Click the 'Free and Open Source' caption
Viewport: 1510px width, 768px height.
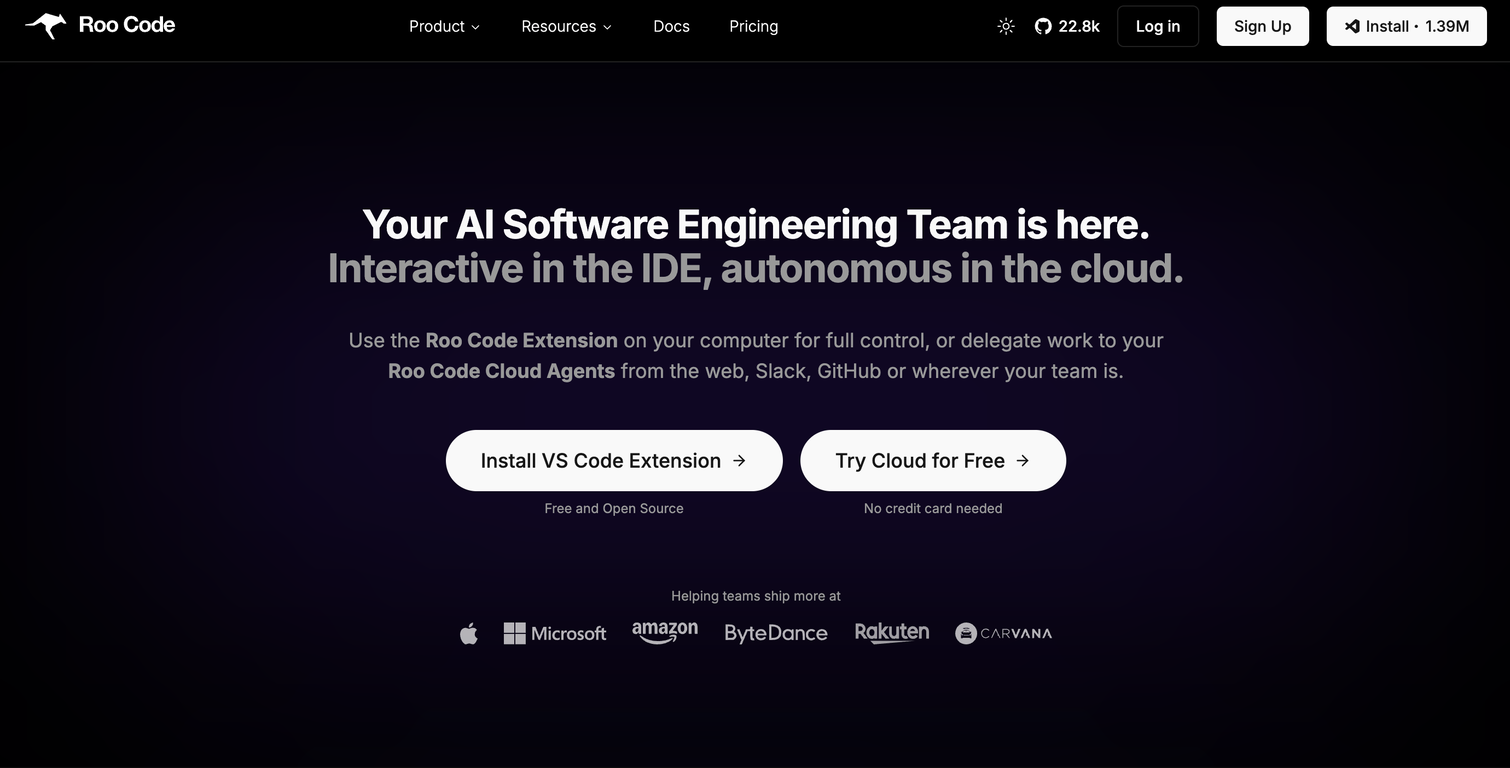click(x=614, y=508)
